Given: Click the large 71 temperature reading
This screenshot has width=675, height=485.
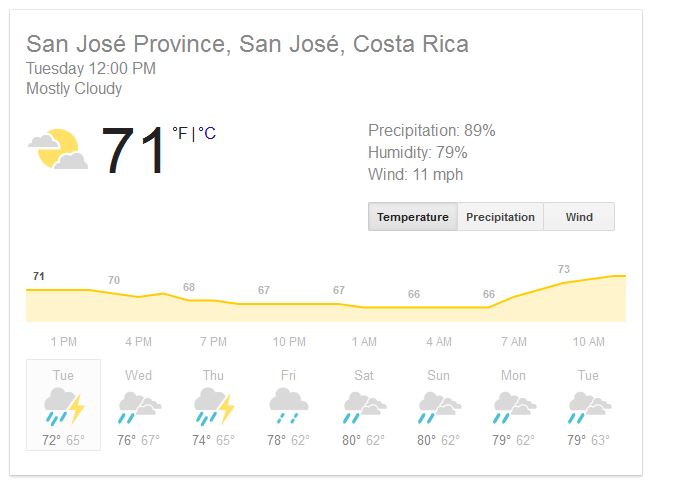Looking at the screenshot, I should [x=134, y=151].
